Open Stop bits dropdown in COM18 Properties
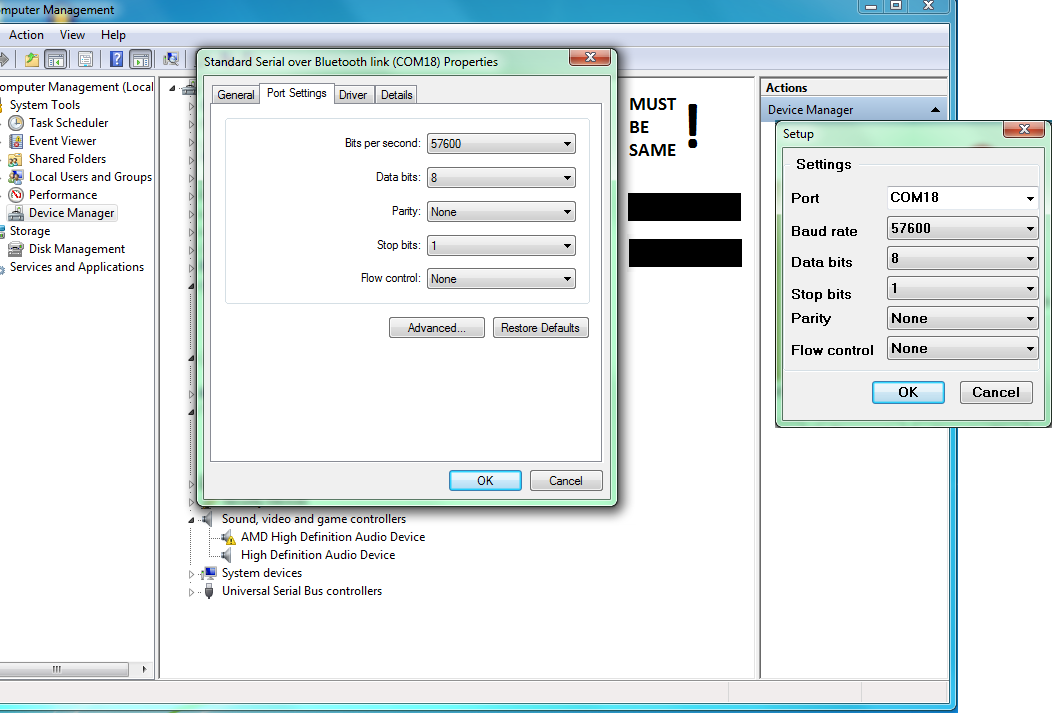The height and width of the screenshot is (713, 1053). point(501,246)
